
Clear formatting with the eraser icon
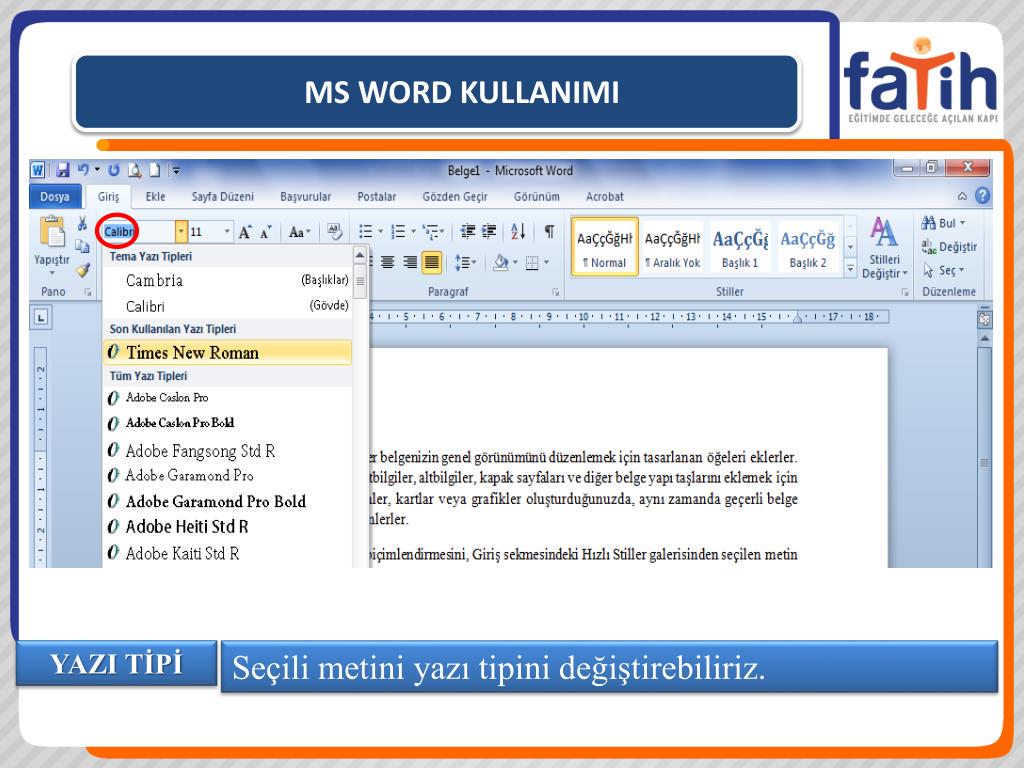coord(335,231)
